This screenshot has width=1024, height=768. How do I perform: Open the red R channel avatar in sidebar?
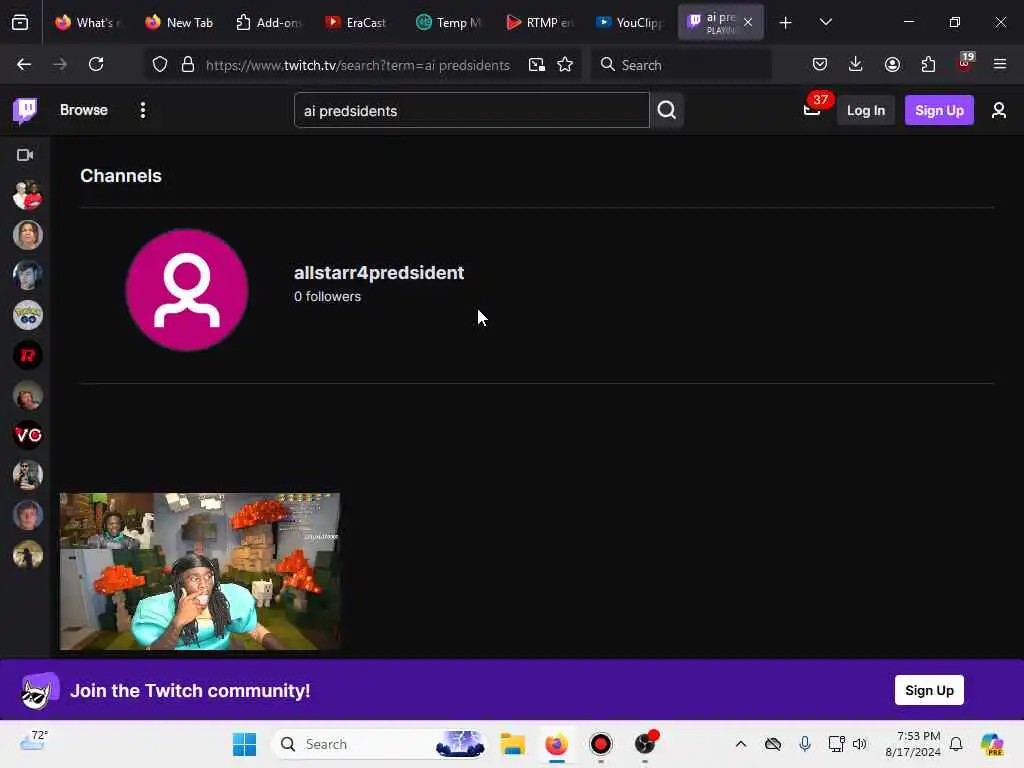27,355
